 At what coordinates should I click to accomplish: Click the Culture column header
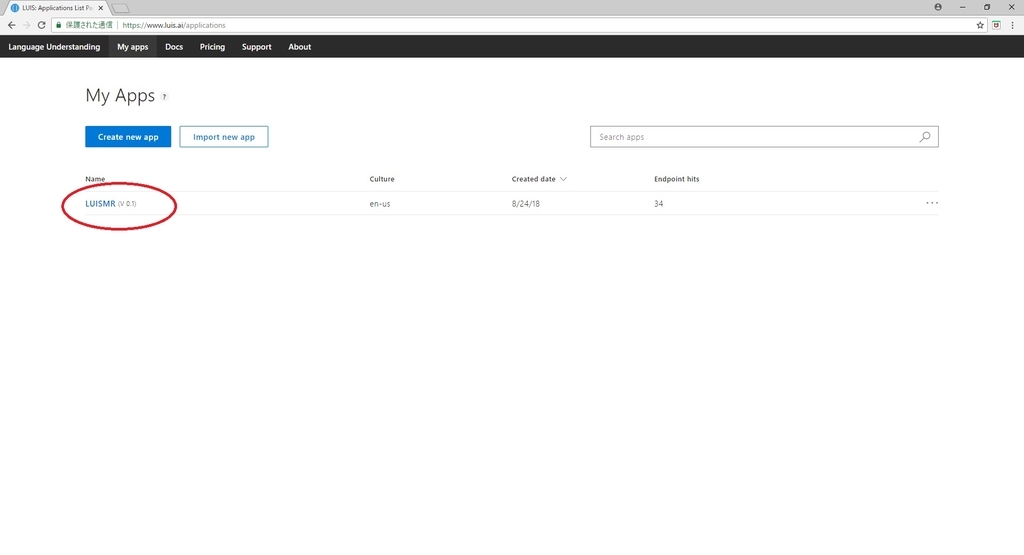click(x=382, y=179)
